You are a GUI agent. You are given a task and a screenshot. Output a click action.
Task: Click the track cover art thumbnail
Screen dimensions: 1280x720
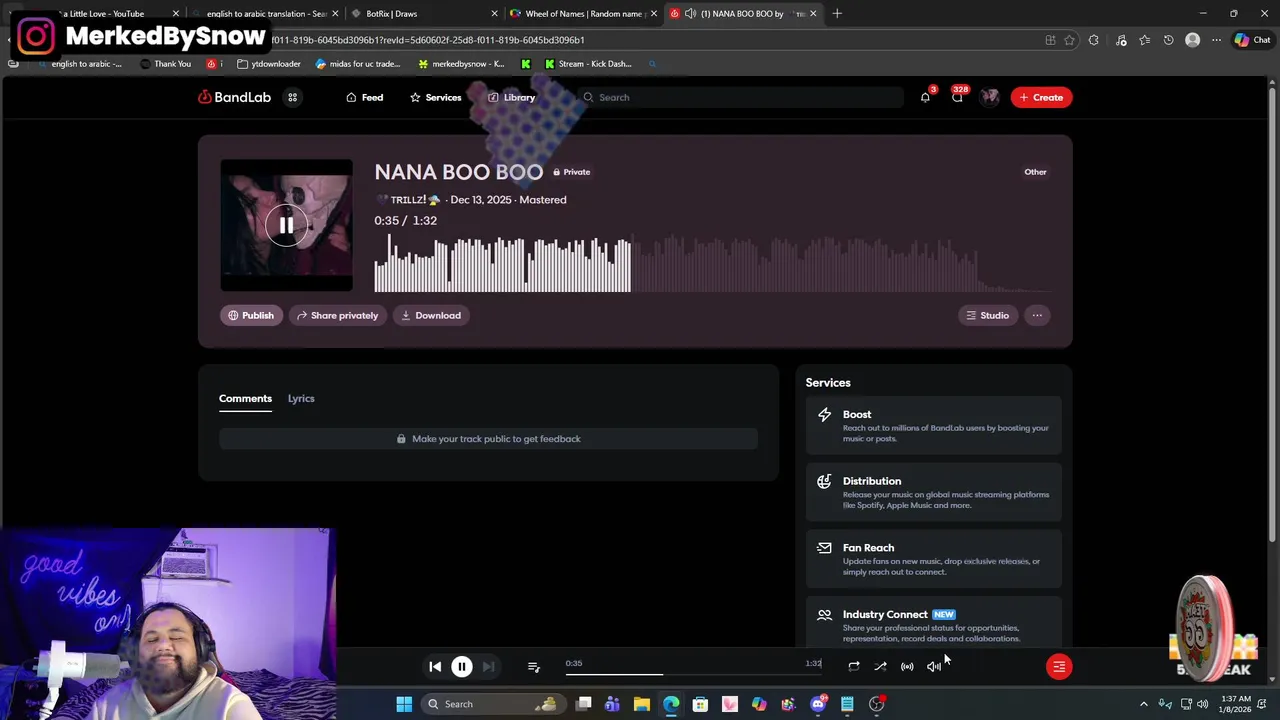[286, 225]
